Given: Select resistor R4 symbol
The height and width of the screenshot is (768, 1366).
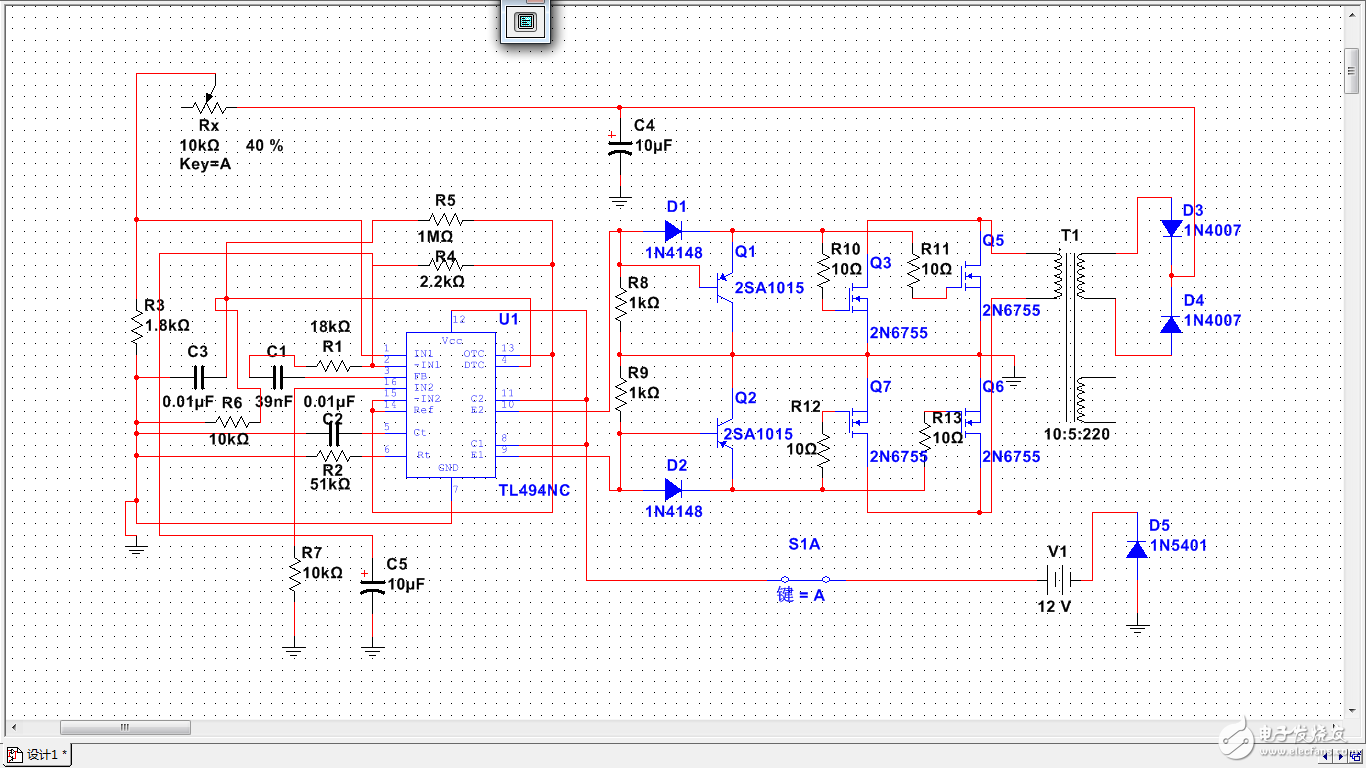Looking at the screenshot, I should pos(445,265).
